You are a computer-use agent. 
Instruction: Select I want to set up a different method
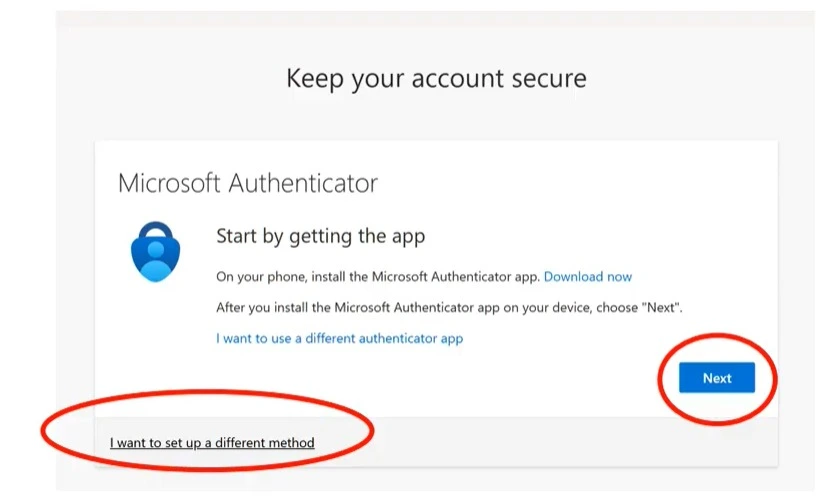pyautogui.click(x=212, y=442)
